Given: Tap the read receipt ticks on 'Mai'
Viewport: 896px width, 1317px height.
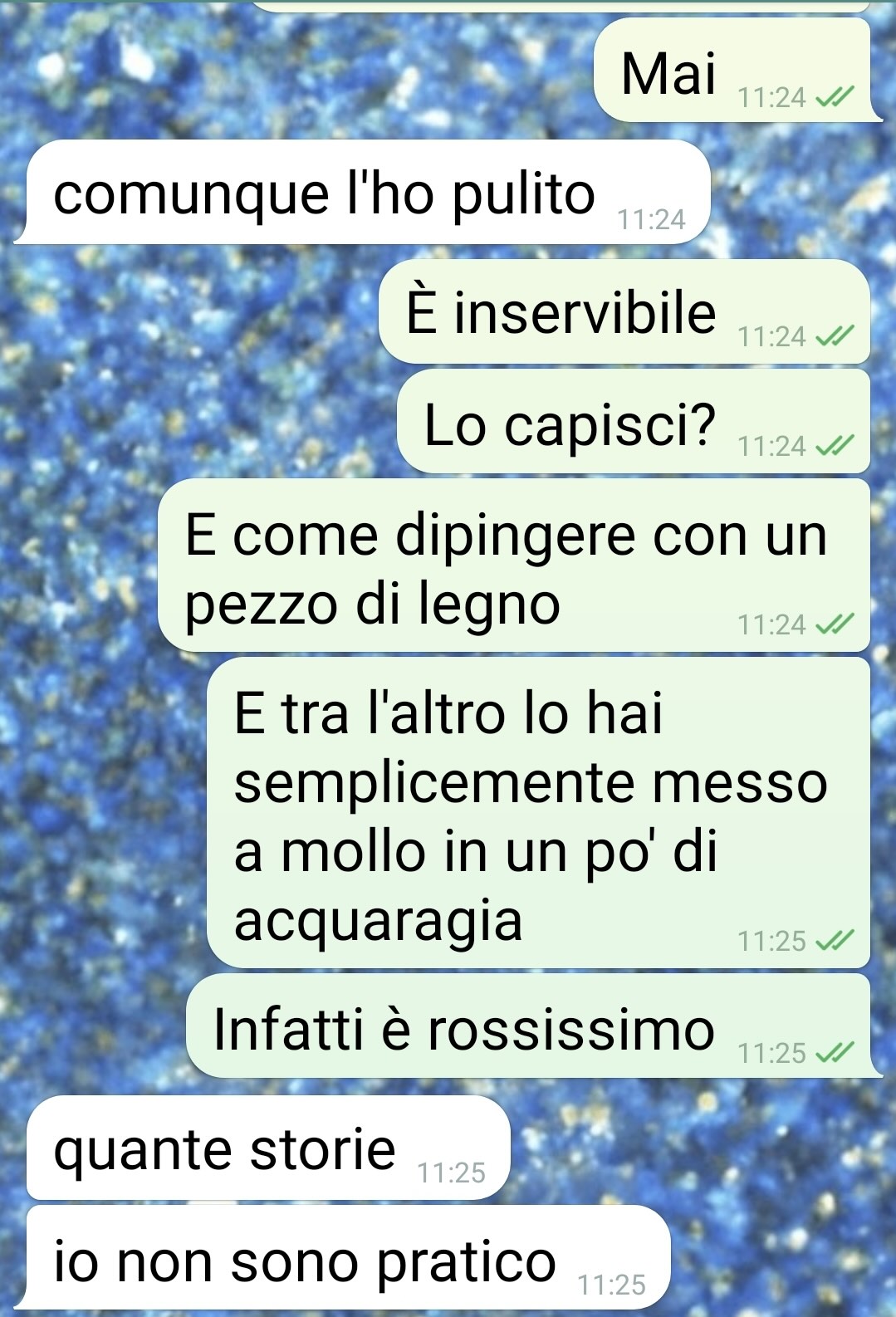Looking at the screenshot, I should click(x=835, y=99).
